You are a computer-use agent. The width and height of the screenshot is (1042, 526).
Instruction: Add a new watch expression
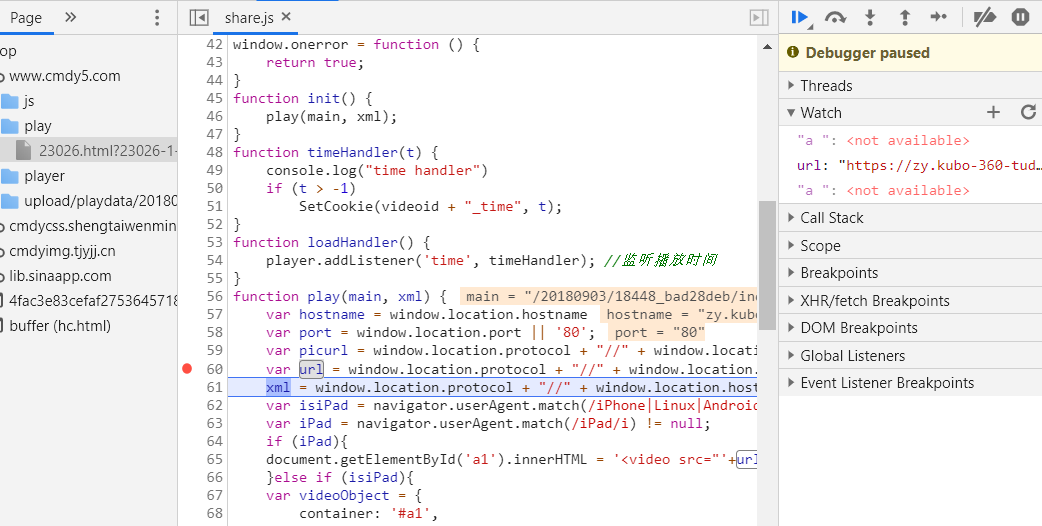[x=993, y=113]
